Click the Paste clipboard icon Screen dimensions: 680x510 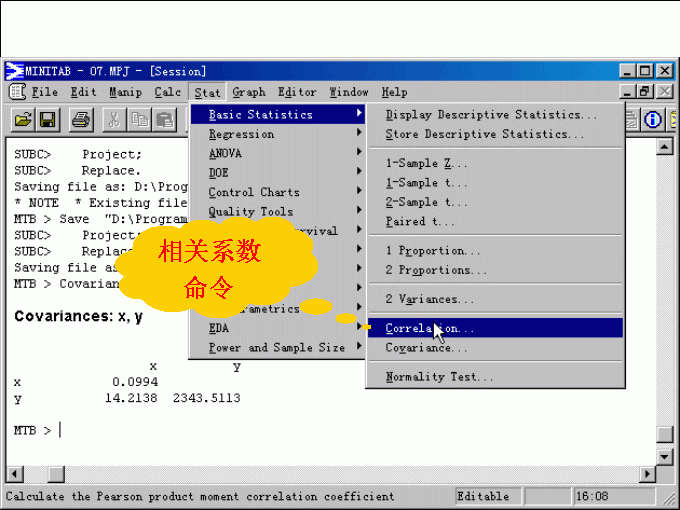(164, 120)
